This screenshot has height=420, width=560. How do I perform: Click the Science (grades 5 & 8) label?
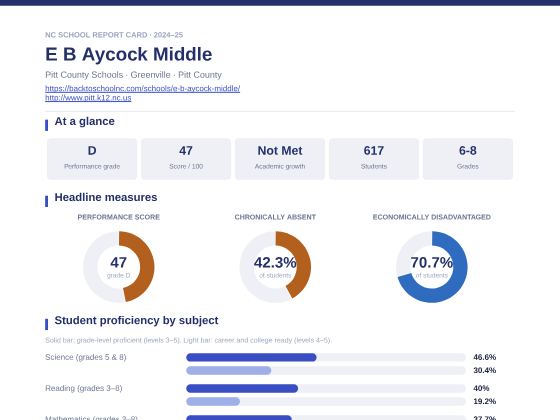click(86, 357)
